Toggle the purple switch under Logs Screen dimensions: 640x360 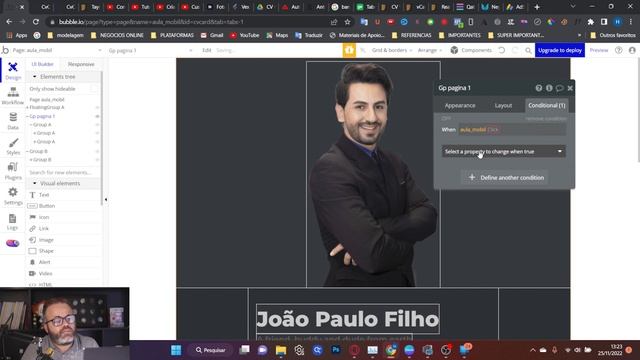coord(13,243)
